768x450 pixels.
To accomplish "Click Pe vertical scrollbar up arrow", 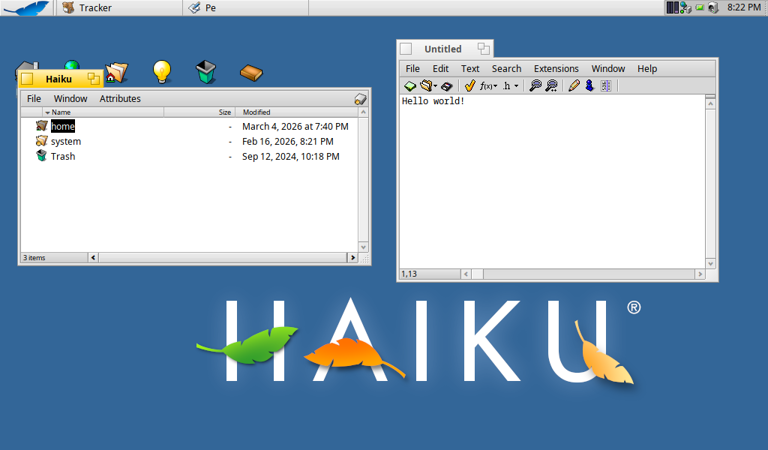I will pyautogui.click(x=711, y=103).
